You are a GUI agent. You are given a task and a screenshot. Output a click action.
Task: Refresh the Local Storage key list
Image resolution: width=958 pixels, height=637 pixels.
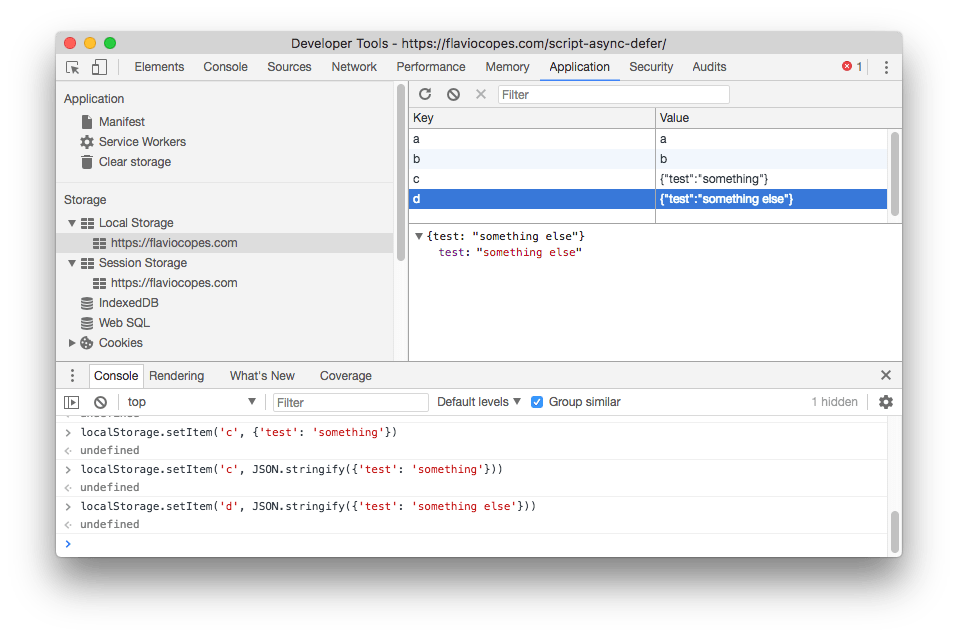pyautogui.click(x=424, y=93)
